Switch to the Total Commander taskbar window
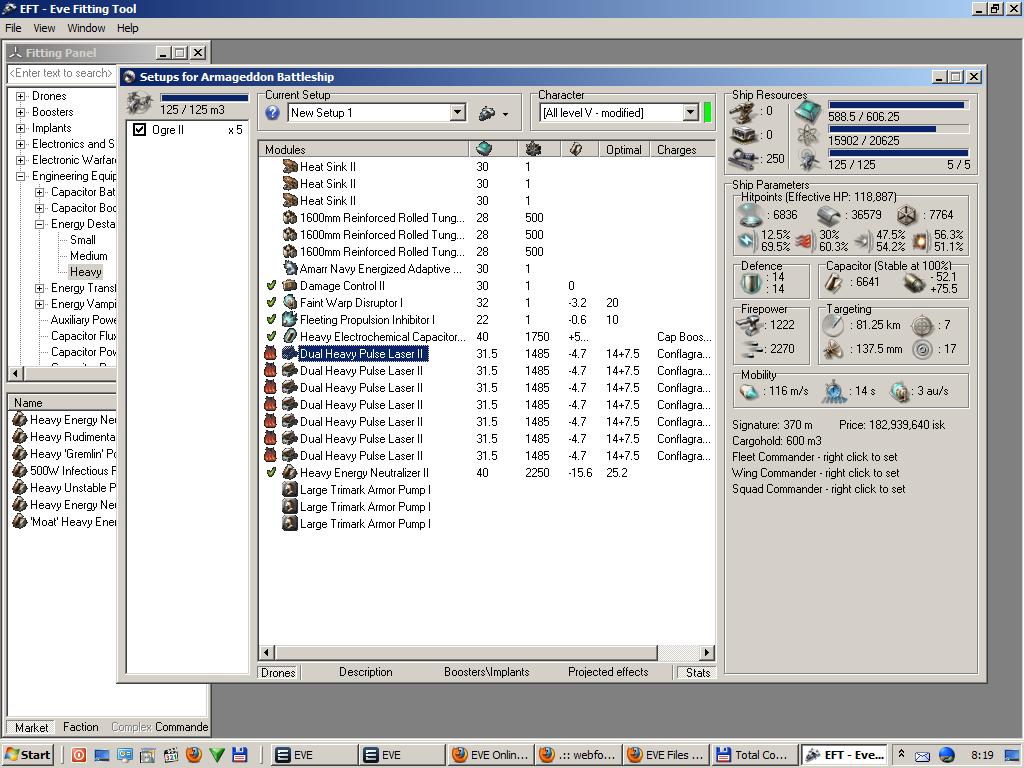Screen dimensions: 1024x768 [755, 755]
